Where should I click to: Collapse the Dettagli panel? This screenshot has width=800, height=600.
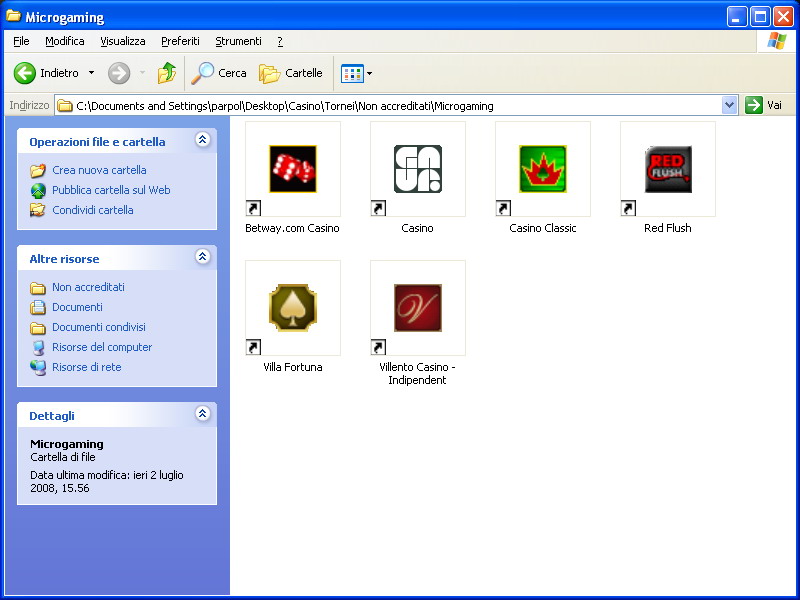point(203,414)
